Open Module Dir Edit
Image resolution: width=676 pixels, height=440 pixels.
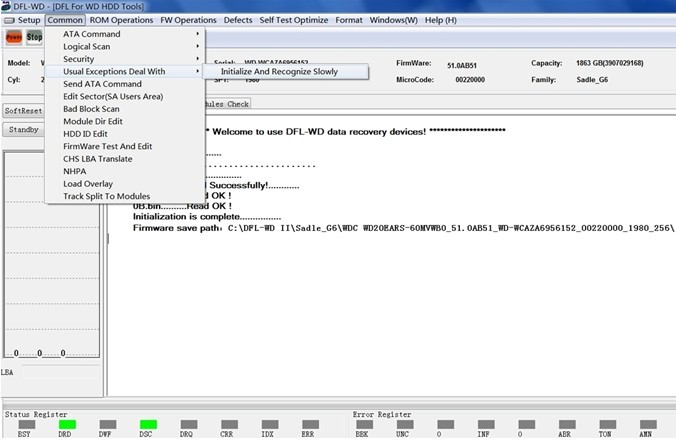click(x=125, y=122)
